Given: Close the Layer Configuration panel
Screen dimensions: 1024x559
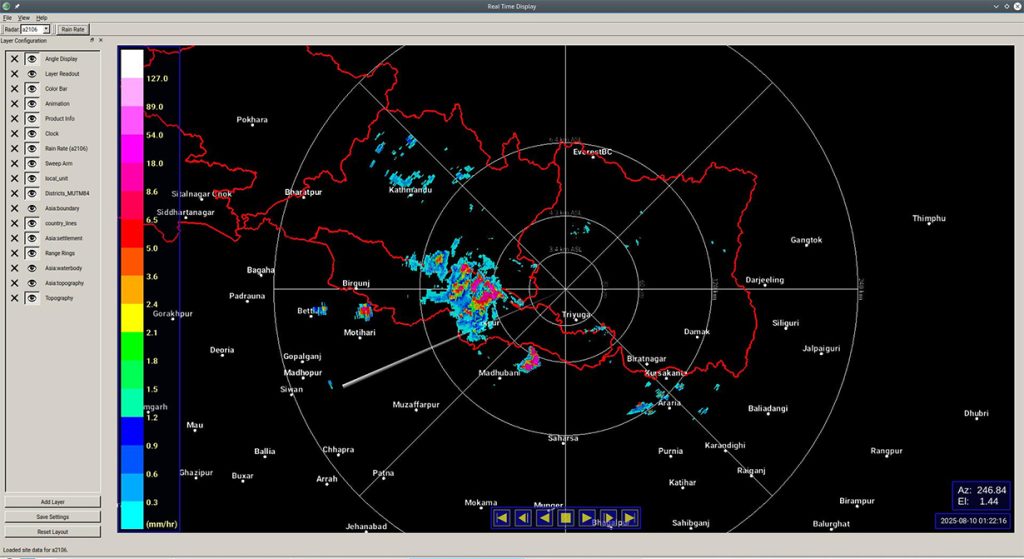Looking at the screenshot, I should (100, 40).
